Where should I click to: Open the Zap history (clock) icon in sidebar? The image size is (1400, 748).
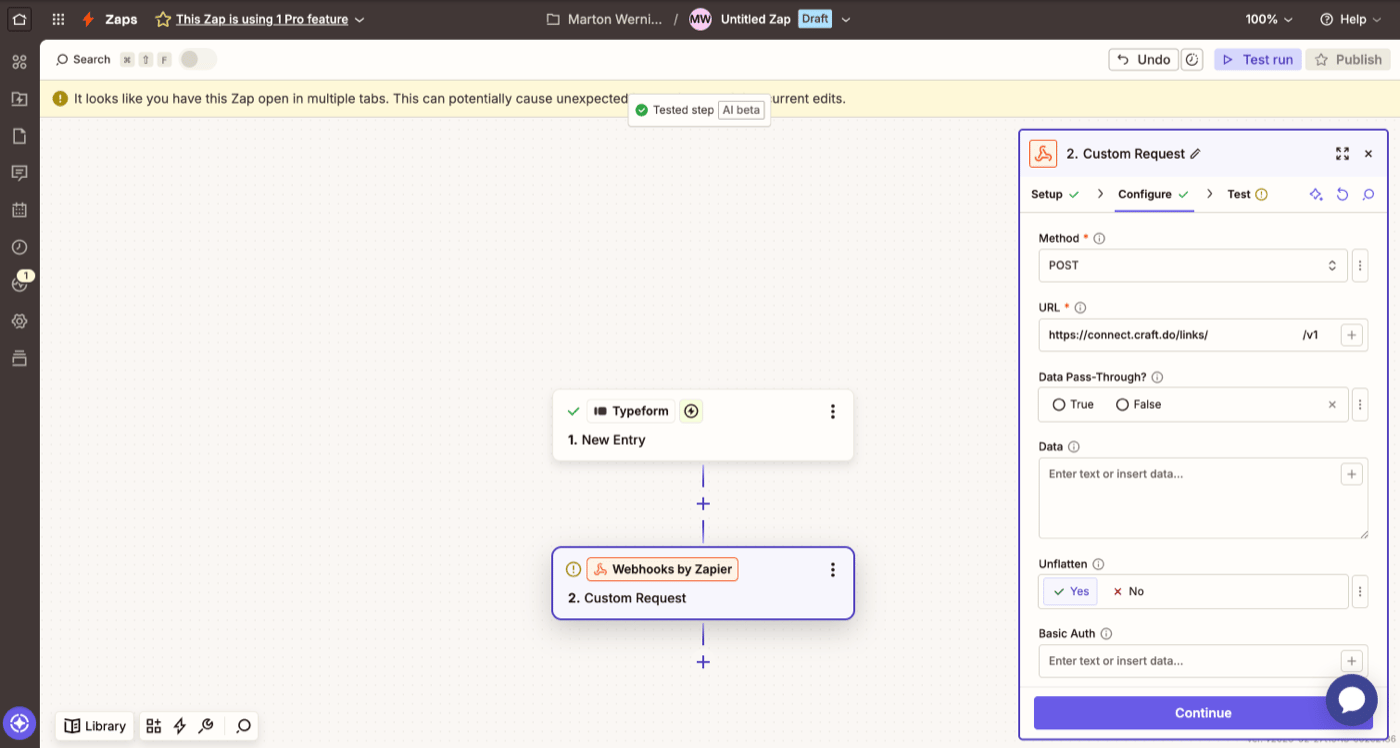click(x=19, y=247)
